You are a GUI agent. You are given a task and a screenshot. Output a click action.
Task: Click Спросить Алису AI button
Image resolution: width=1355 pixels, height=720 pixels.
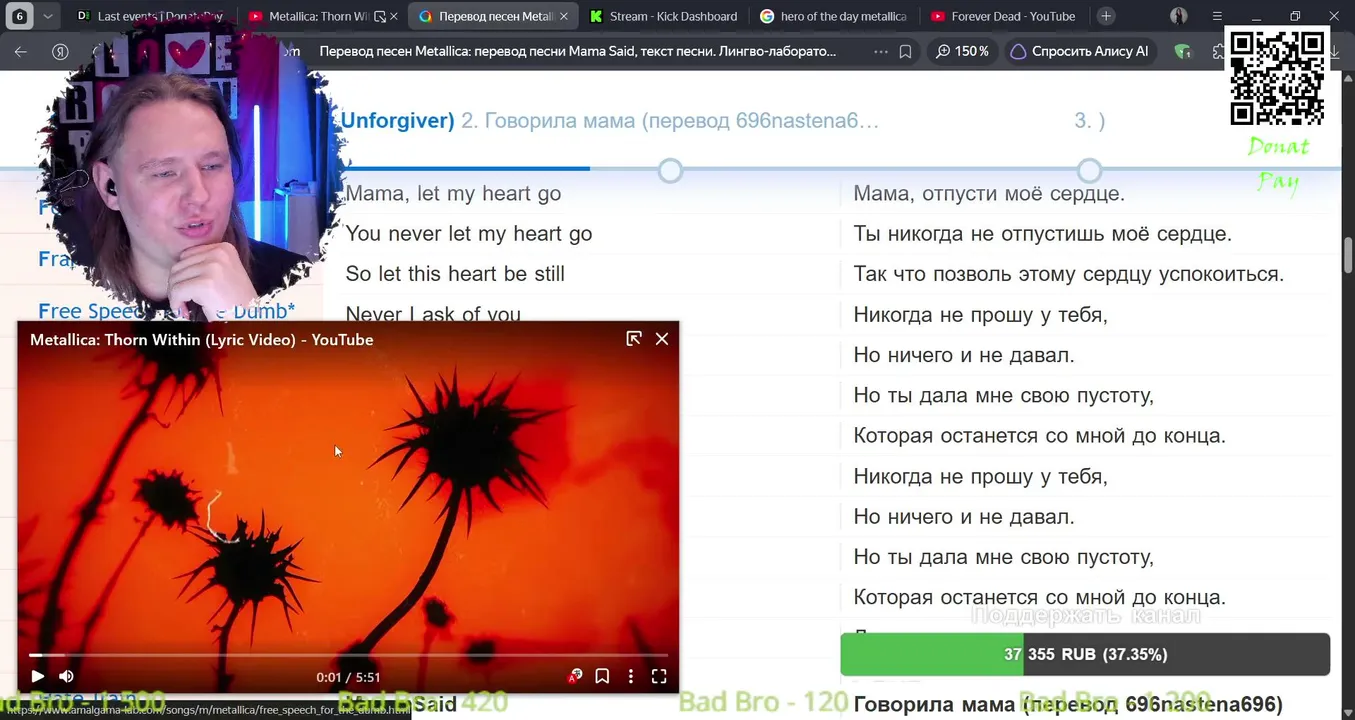(1079, 51)
